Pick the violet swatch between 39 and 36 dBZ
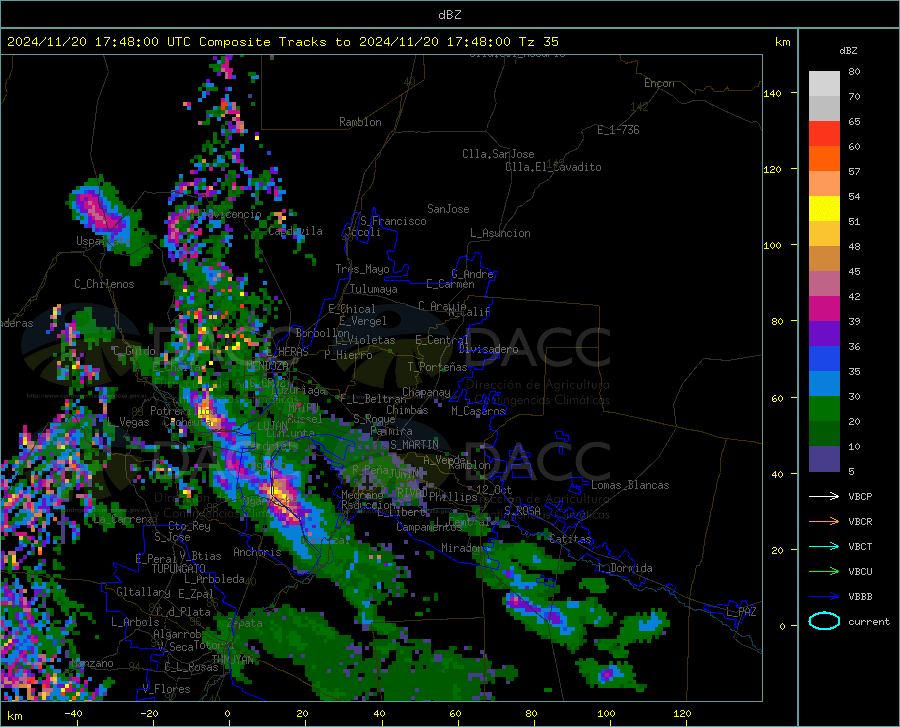The width and height of the screenshot is (900, 727). pyautogui.click(x=824, y=334)
